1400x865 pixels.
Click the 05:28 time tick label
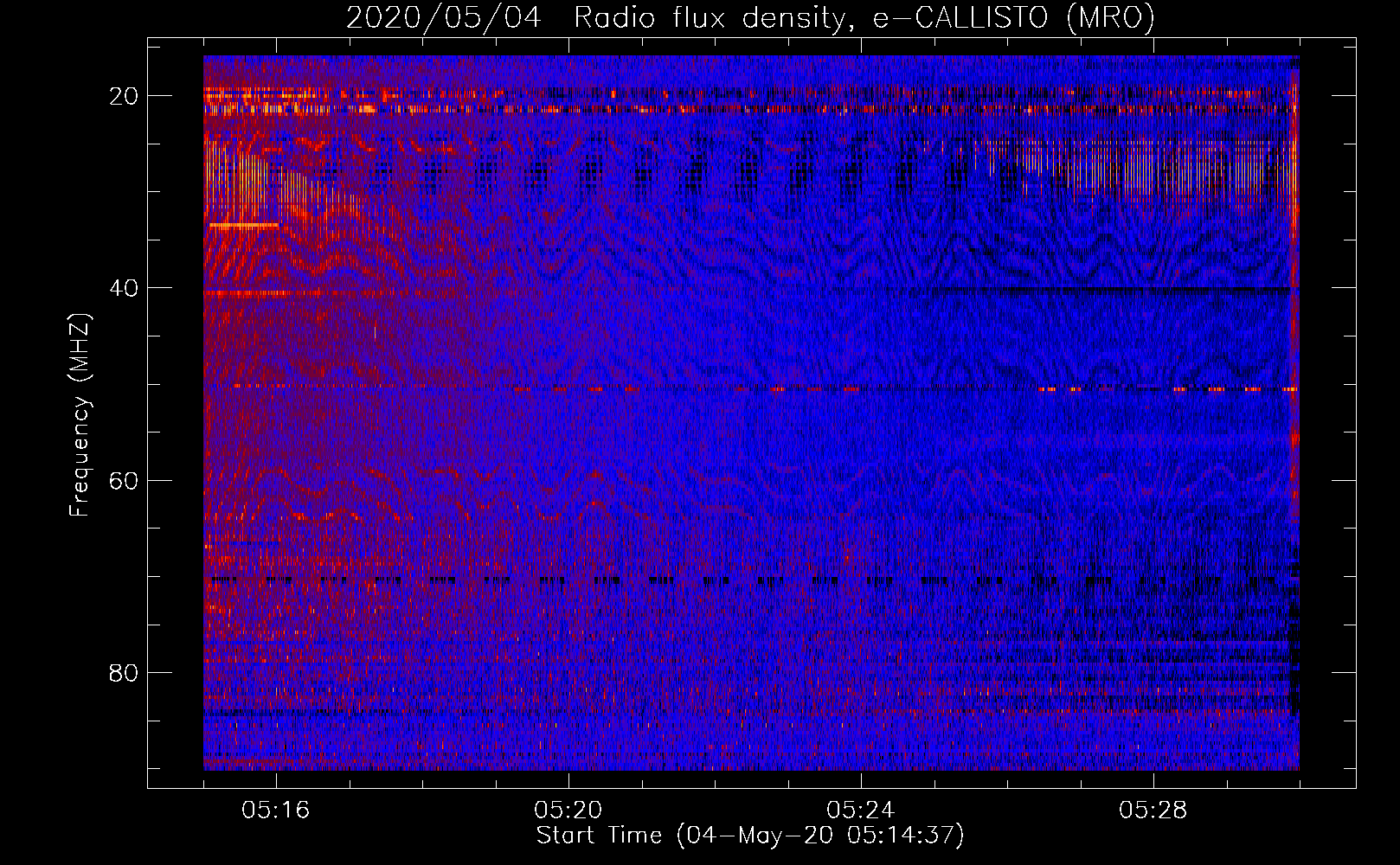pos(1153,811)
